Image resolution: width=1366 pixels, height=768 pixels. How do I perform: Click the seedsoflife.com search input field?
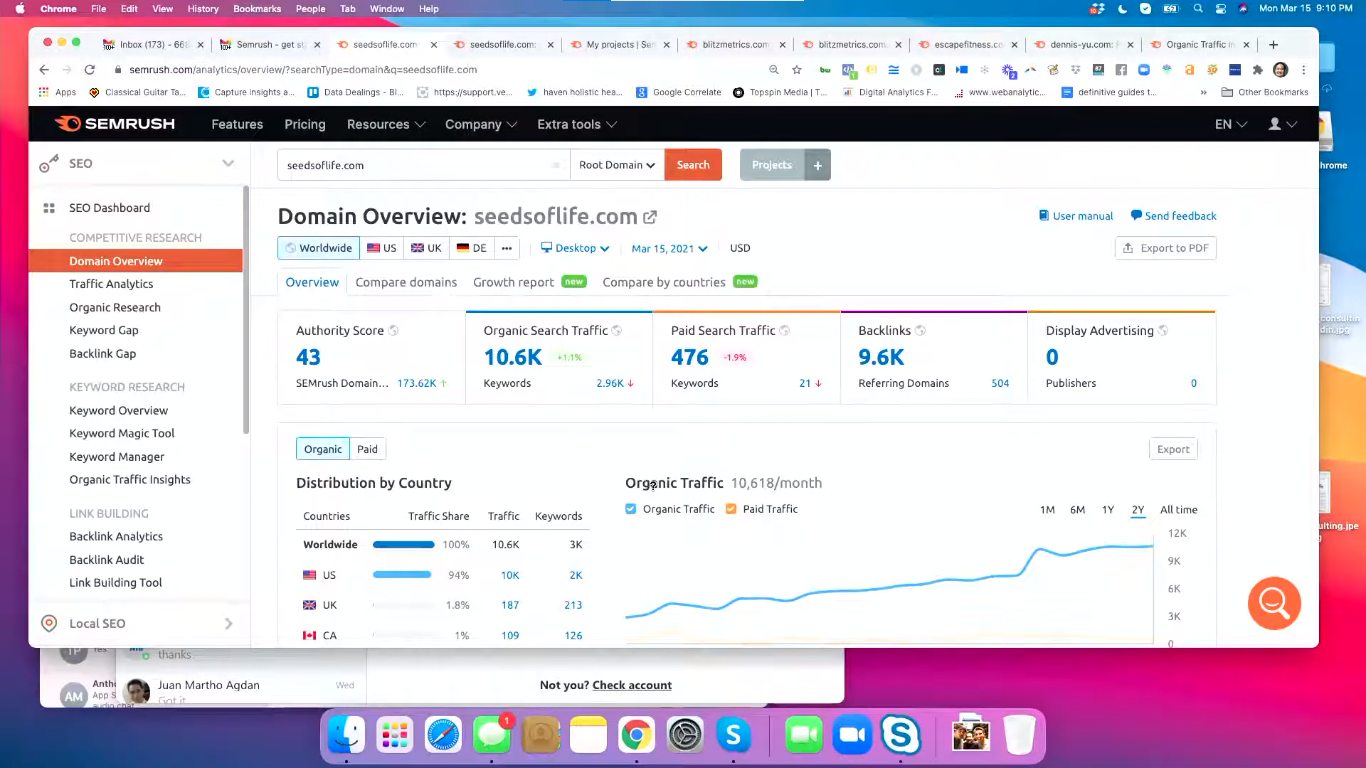(x=420, y=164)
